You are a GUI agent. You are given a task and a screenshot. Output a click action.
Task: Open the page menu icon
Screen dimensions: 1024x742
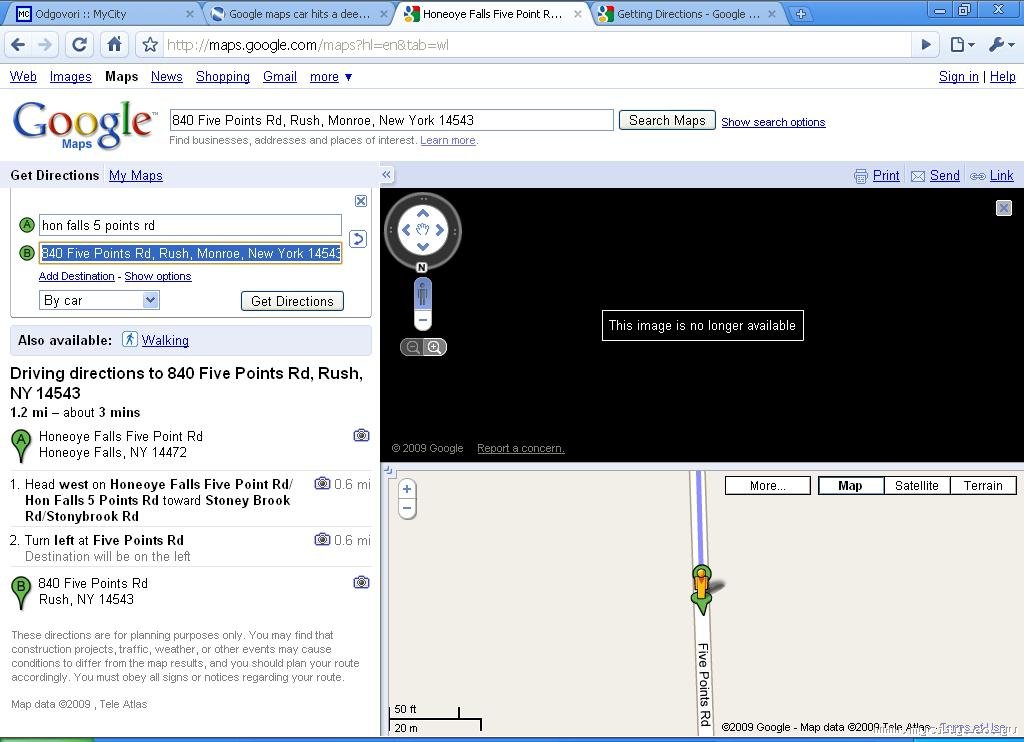pos(962,44)
